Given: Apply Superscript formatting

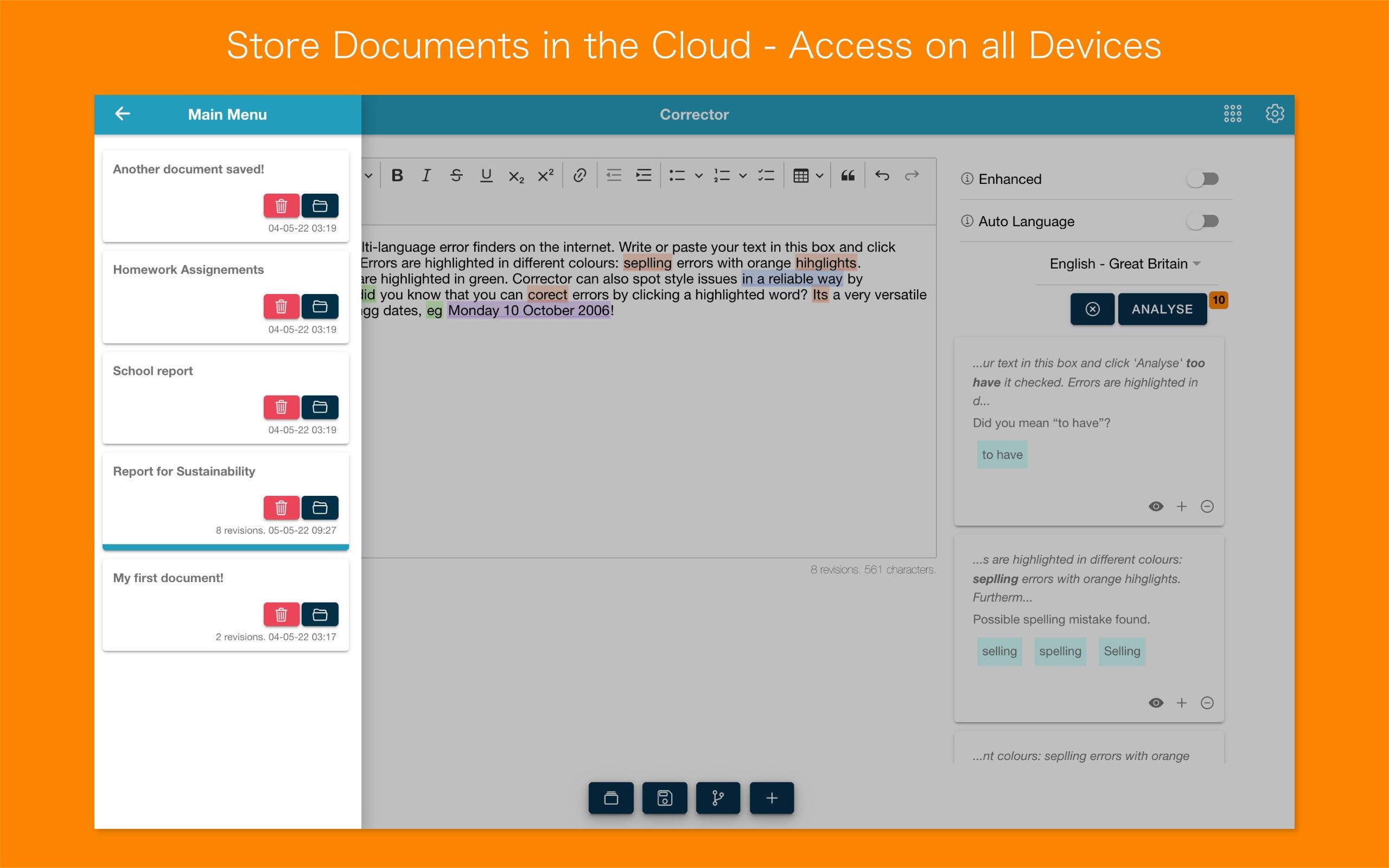Looking at the screenshot, I should pos(545,176).
